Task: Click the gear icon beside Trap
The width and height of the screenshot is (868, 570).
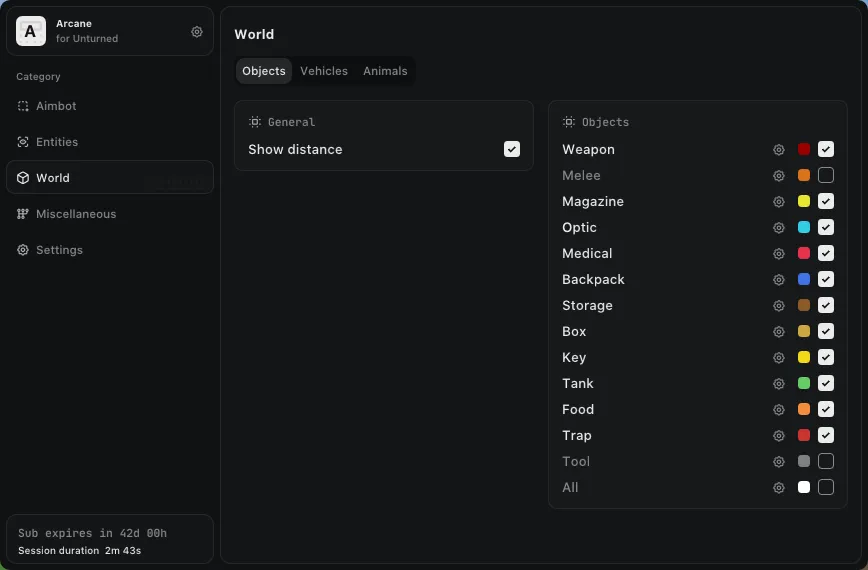Action: coord(779,436)
